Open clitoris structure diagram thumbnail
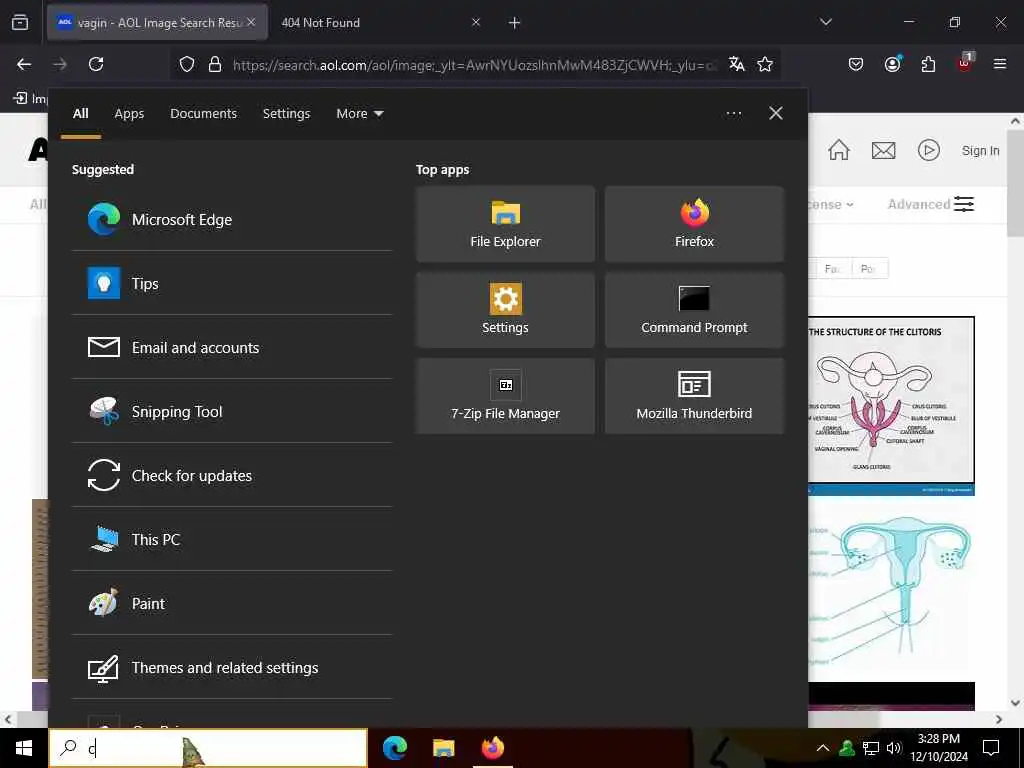 coord(891,406)
